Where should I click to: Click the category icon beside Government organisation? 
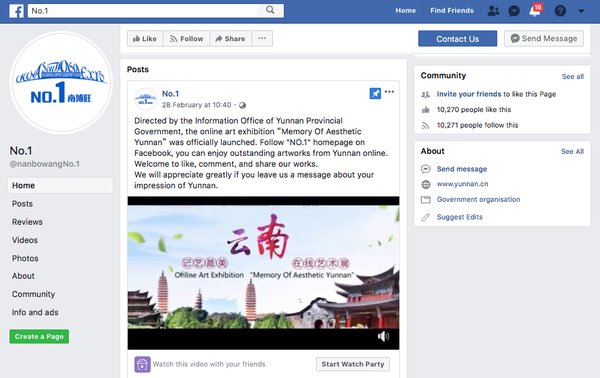(x=426, y=200)
